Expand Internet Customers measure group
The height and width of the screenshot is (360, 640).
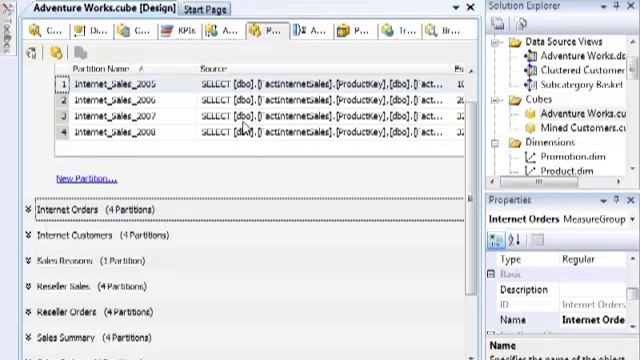tap(28, 235)
